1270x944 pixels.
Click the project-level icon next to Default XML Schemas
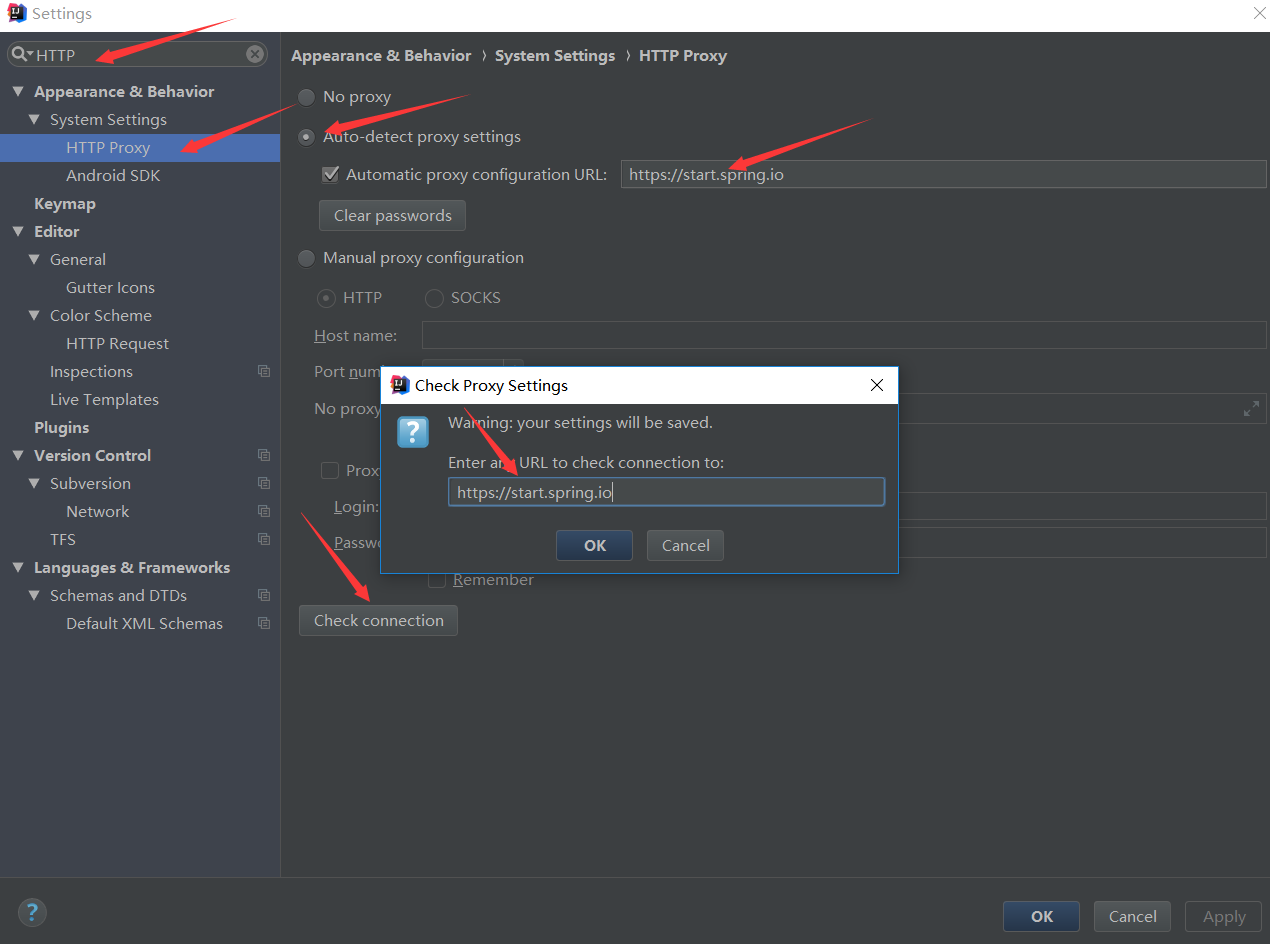coord(264,623)
